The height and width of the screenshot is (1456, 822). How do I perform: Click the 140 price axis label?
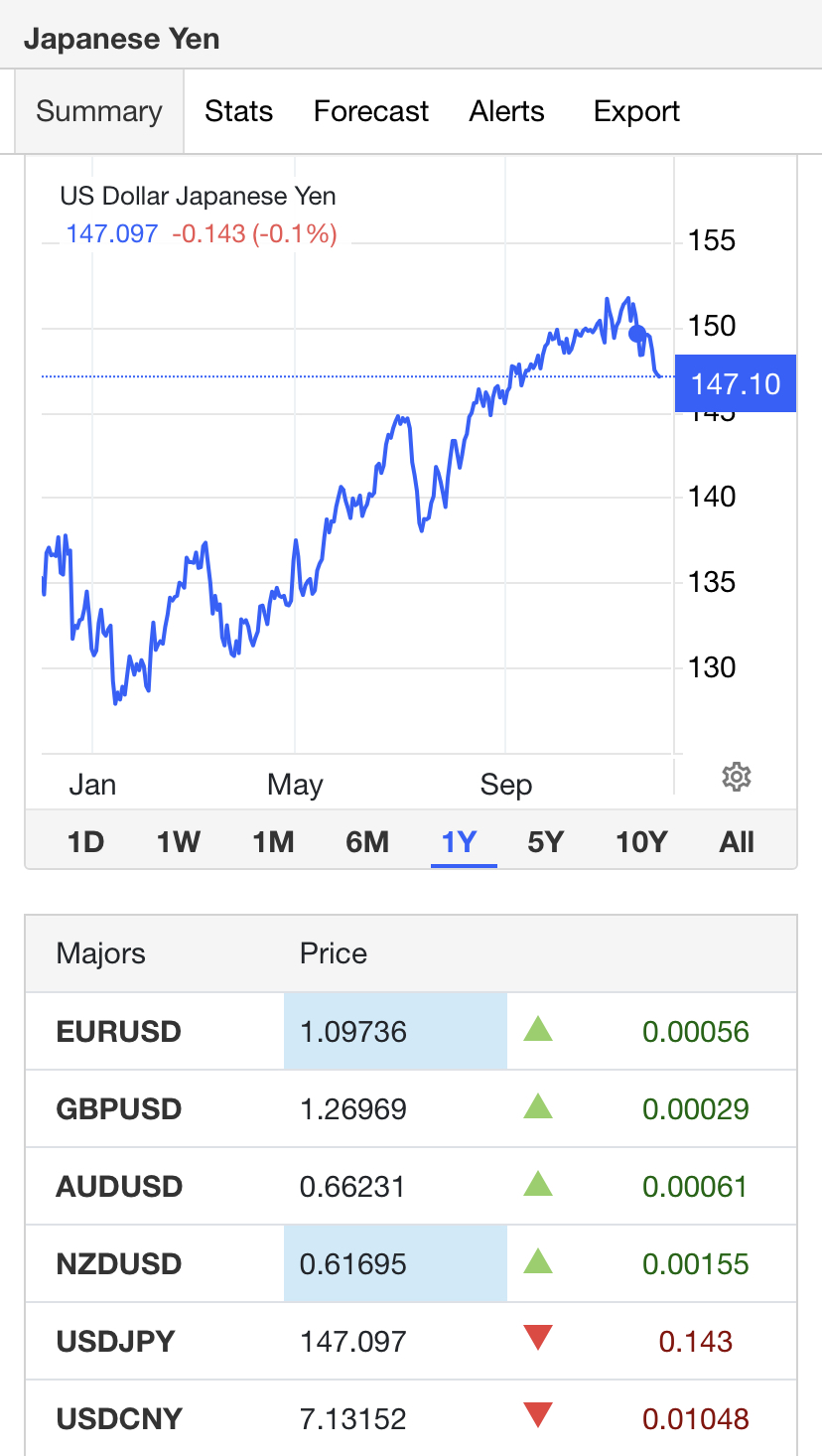712,496
